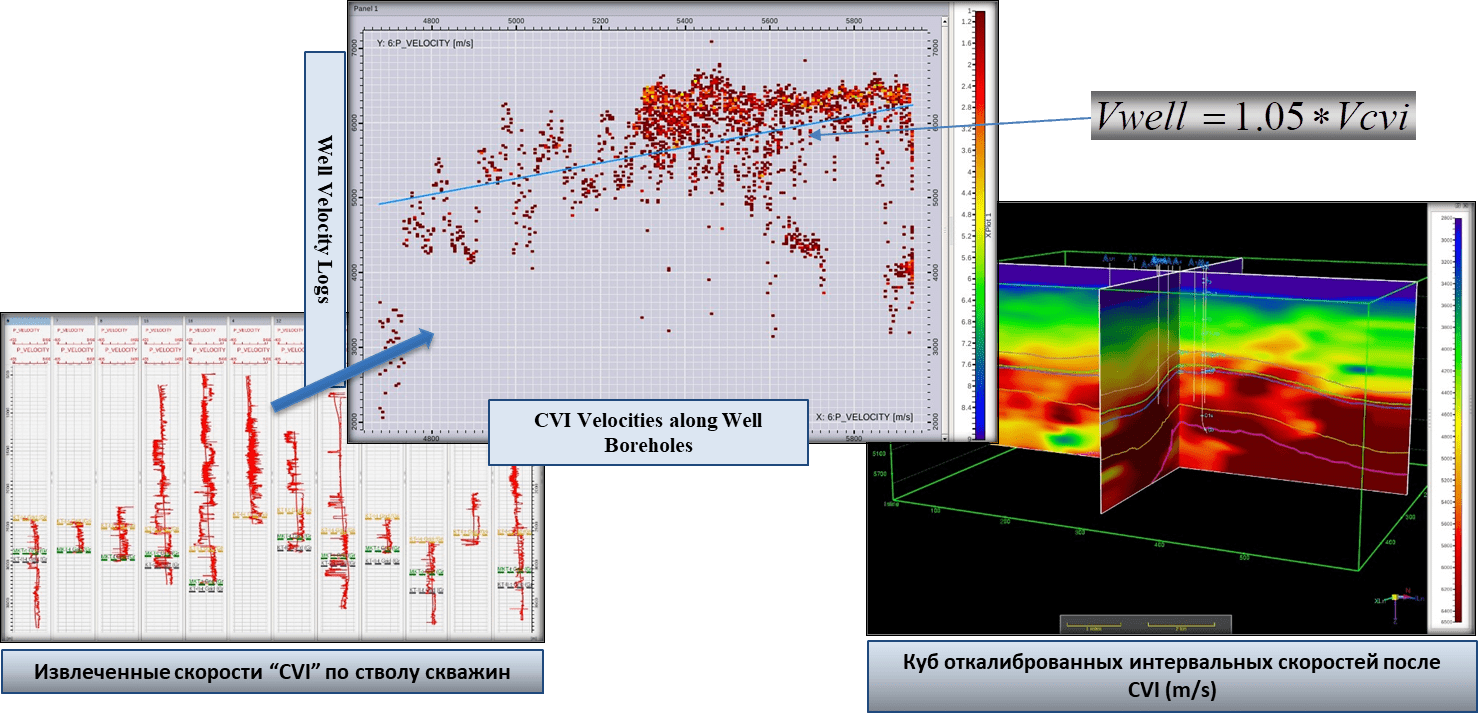This screenshot has width=1478, height=718.
Task: Click the vertical cross-section slice in the 3D cube
Action: (x=1140, y=400)
